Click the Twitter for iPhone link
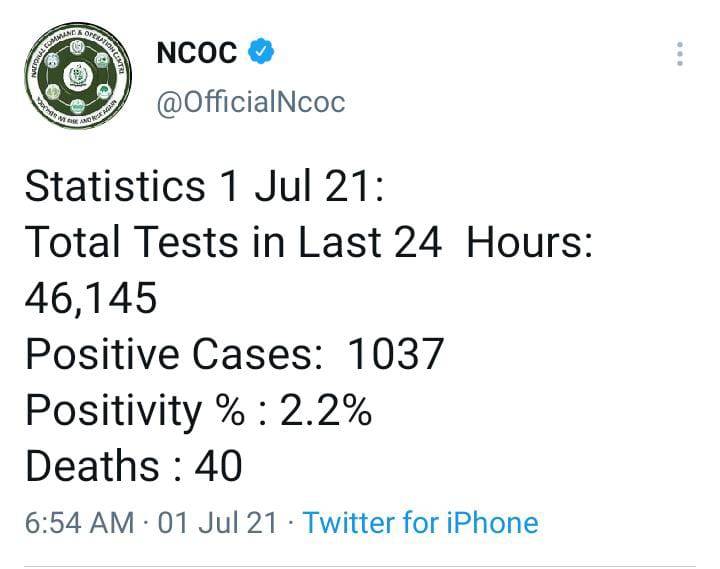The height and width of the screenshot is (569, 720). (x=421, y=523)
